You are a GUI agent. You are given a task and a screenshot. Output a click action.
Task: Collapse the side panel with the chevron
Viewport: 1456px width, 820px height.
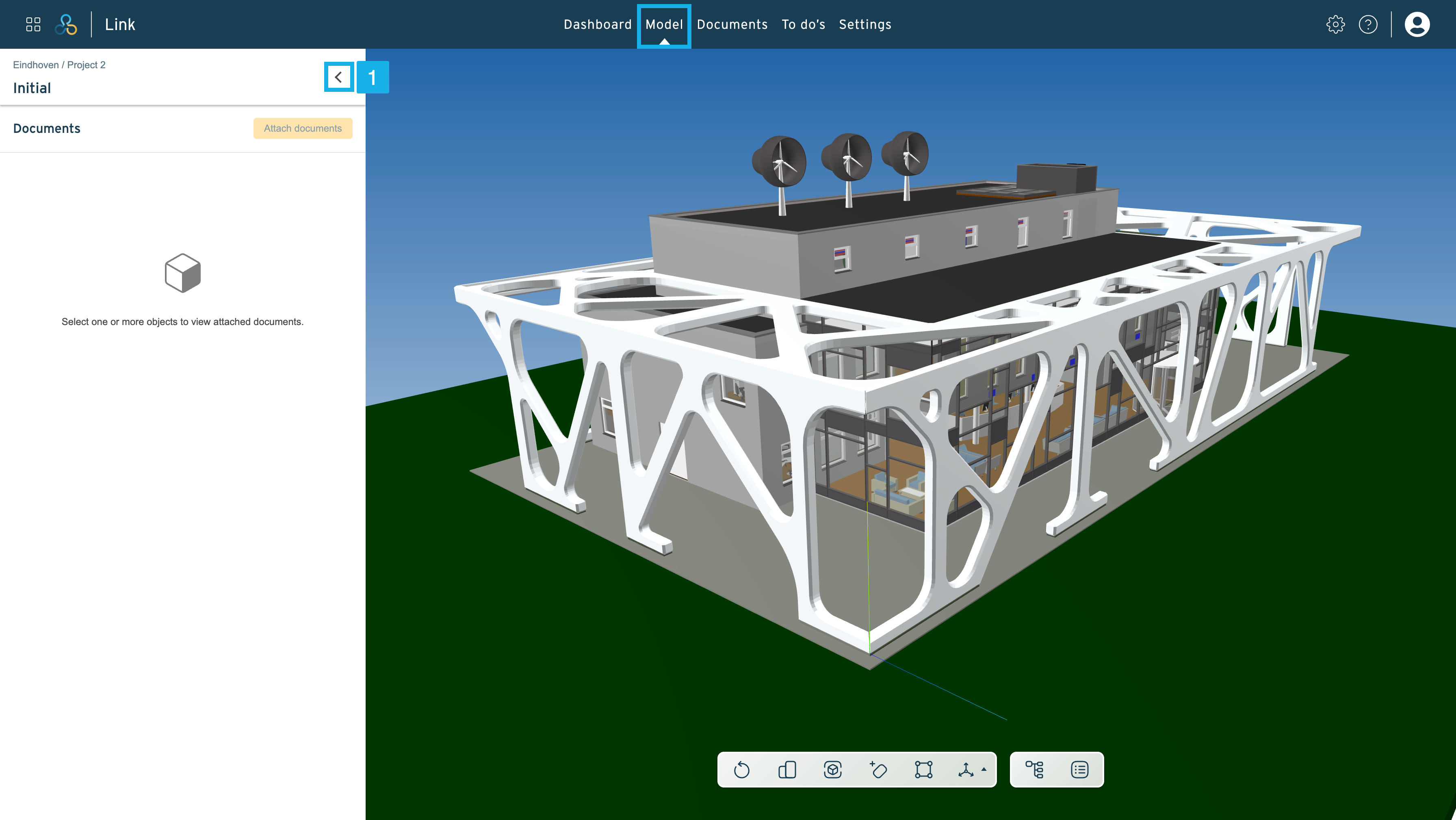[x=338, y=77]
